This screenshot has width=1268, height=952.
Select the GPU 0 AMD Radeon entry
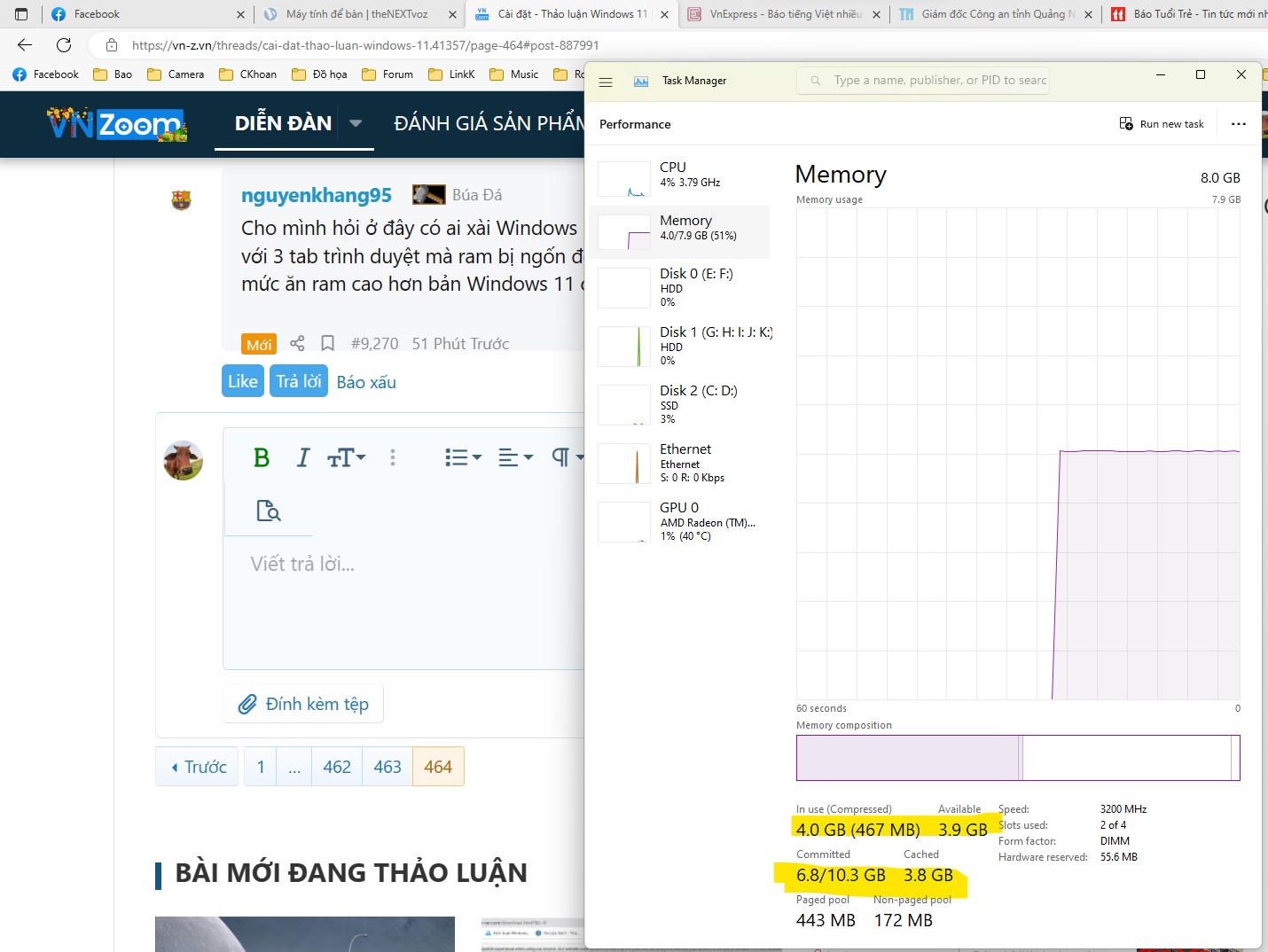pos(679,521)
